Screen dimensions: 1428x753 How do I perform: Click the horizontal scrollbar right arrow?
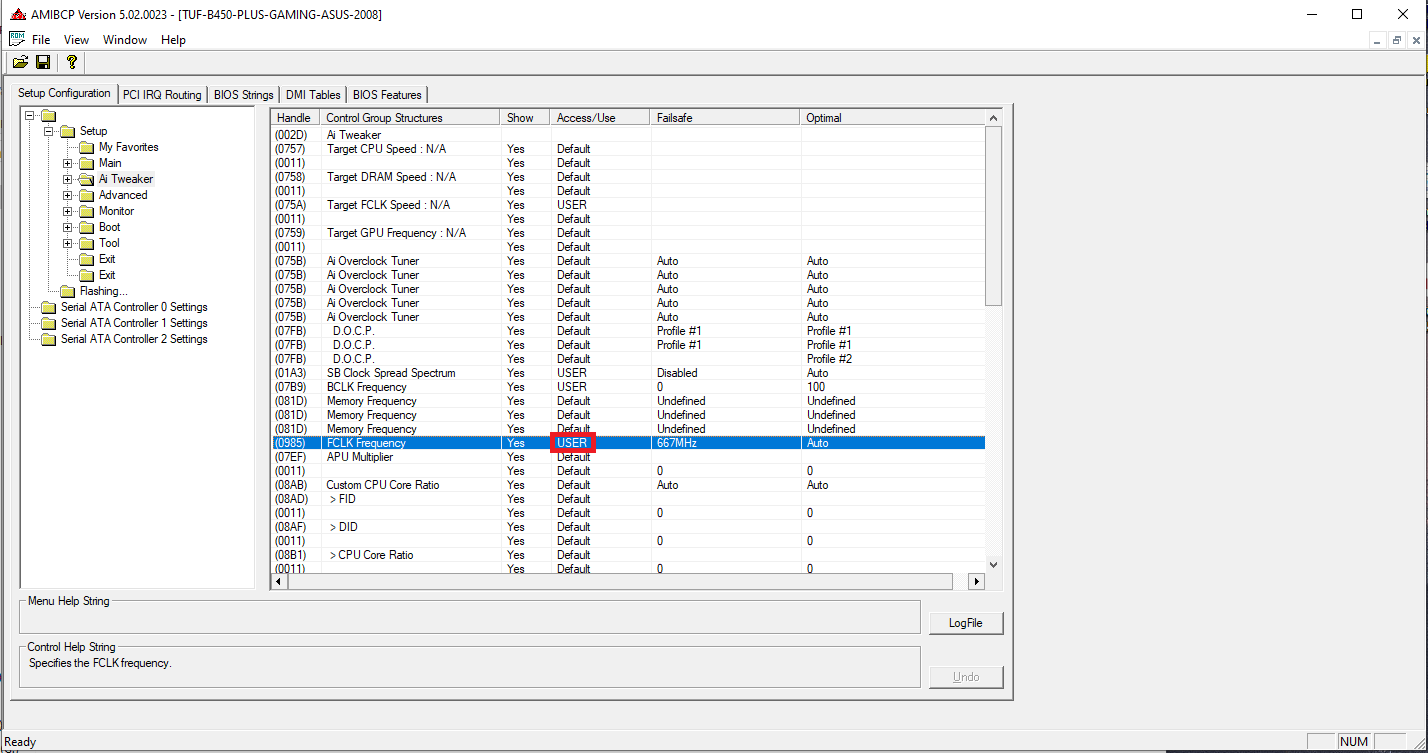click(977, 581)
